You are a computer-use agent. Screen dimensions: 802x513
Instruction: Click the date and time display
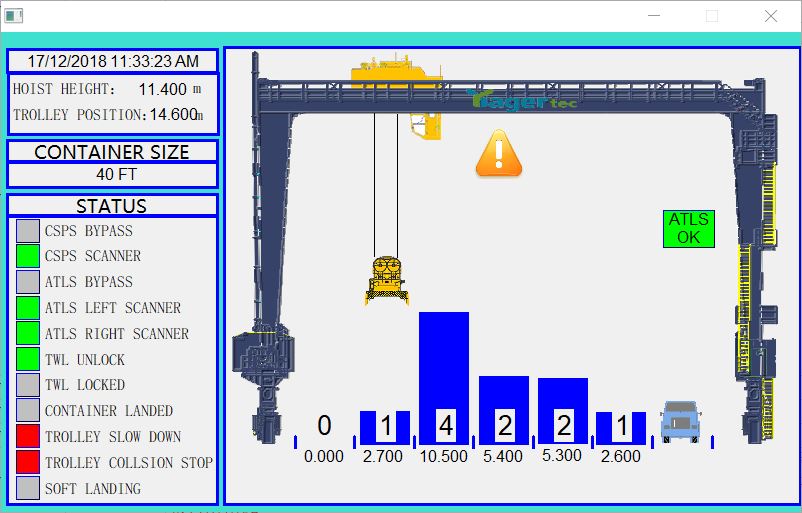click(x=112, y=62)
